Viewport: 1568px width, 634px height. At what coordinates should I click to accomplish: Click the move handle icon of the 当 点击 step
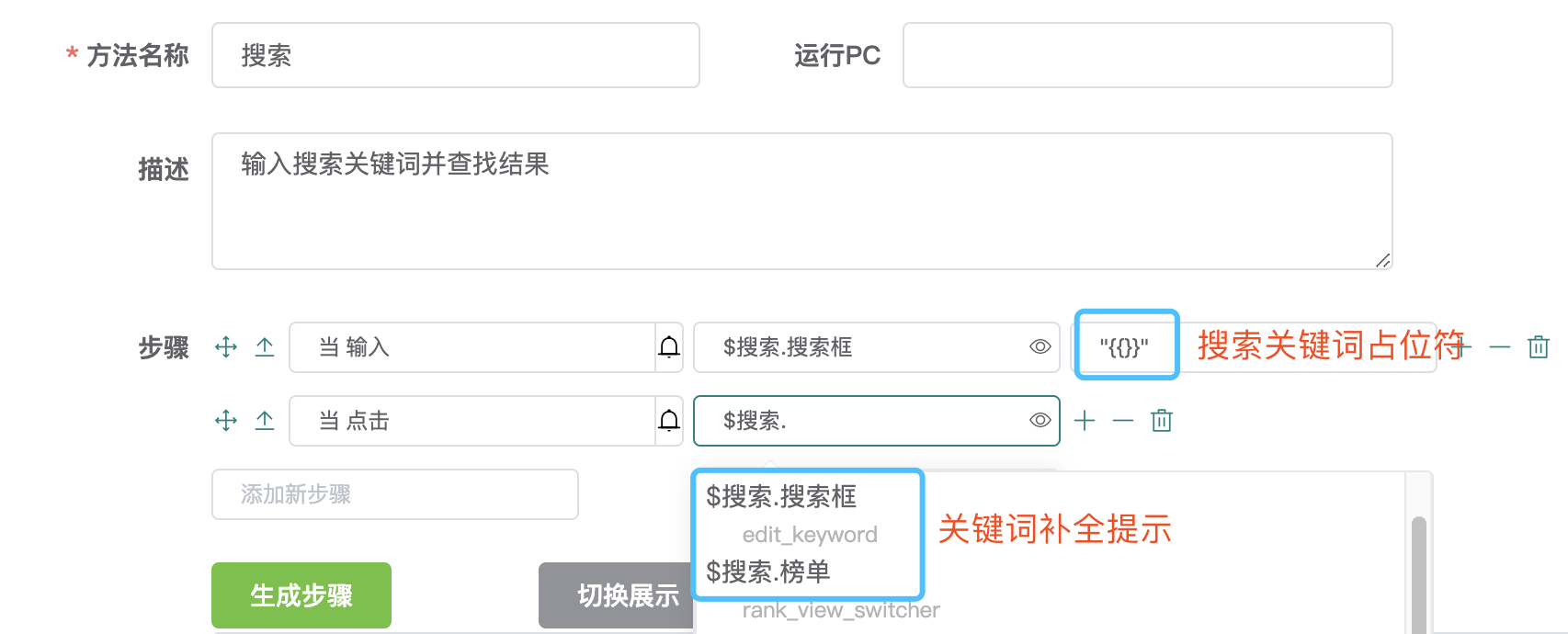224,421
